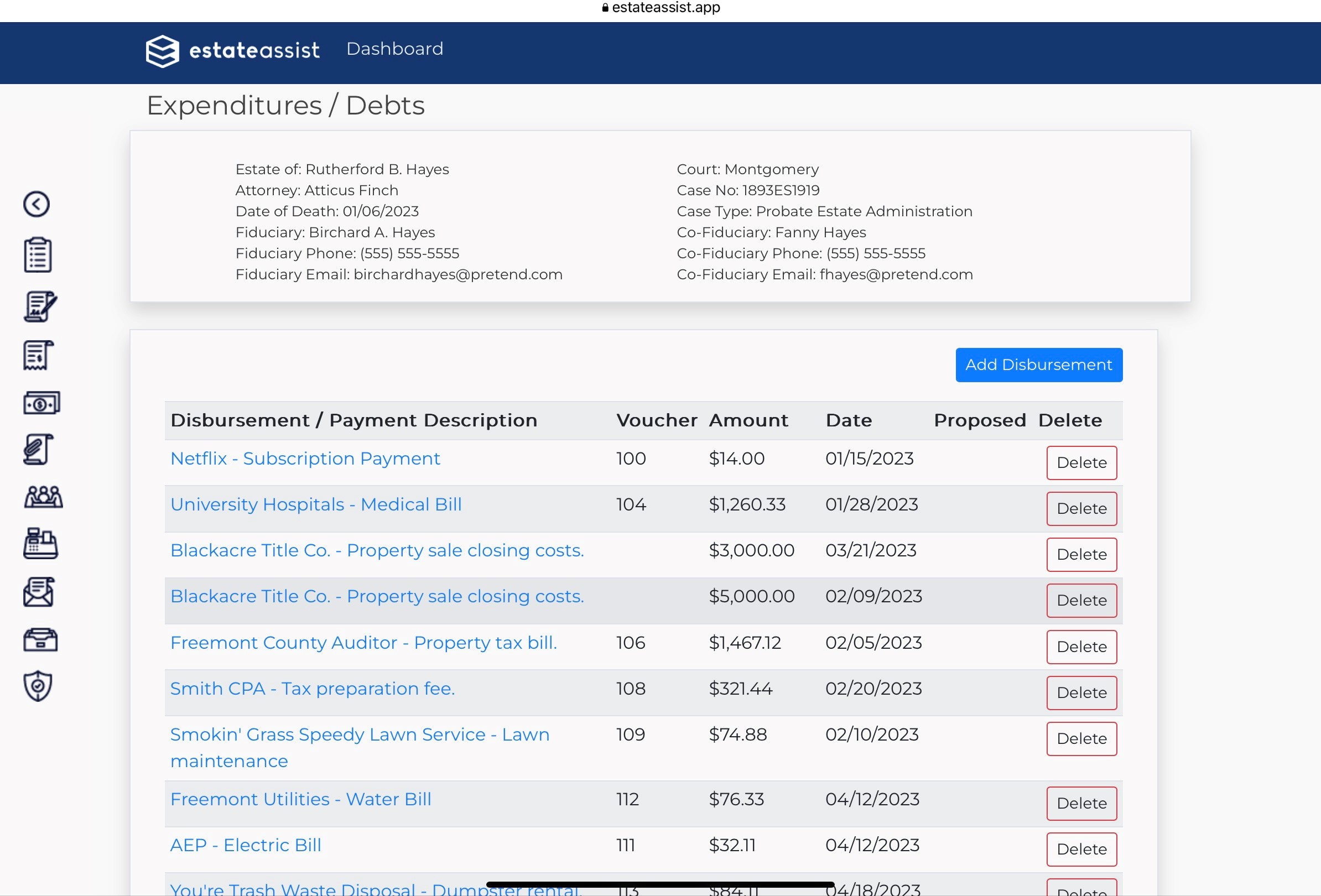The width and height of the screenshot is (1321, 896).
Task: Open the document with pencil sidebar icon
Action: (x=40, y=306)
